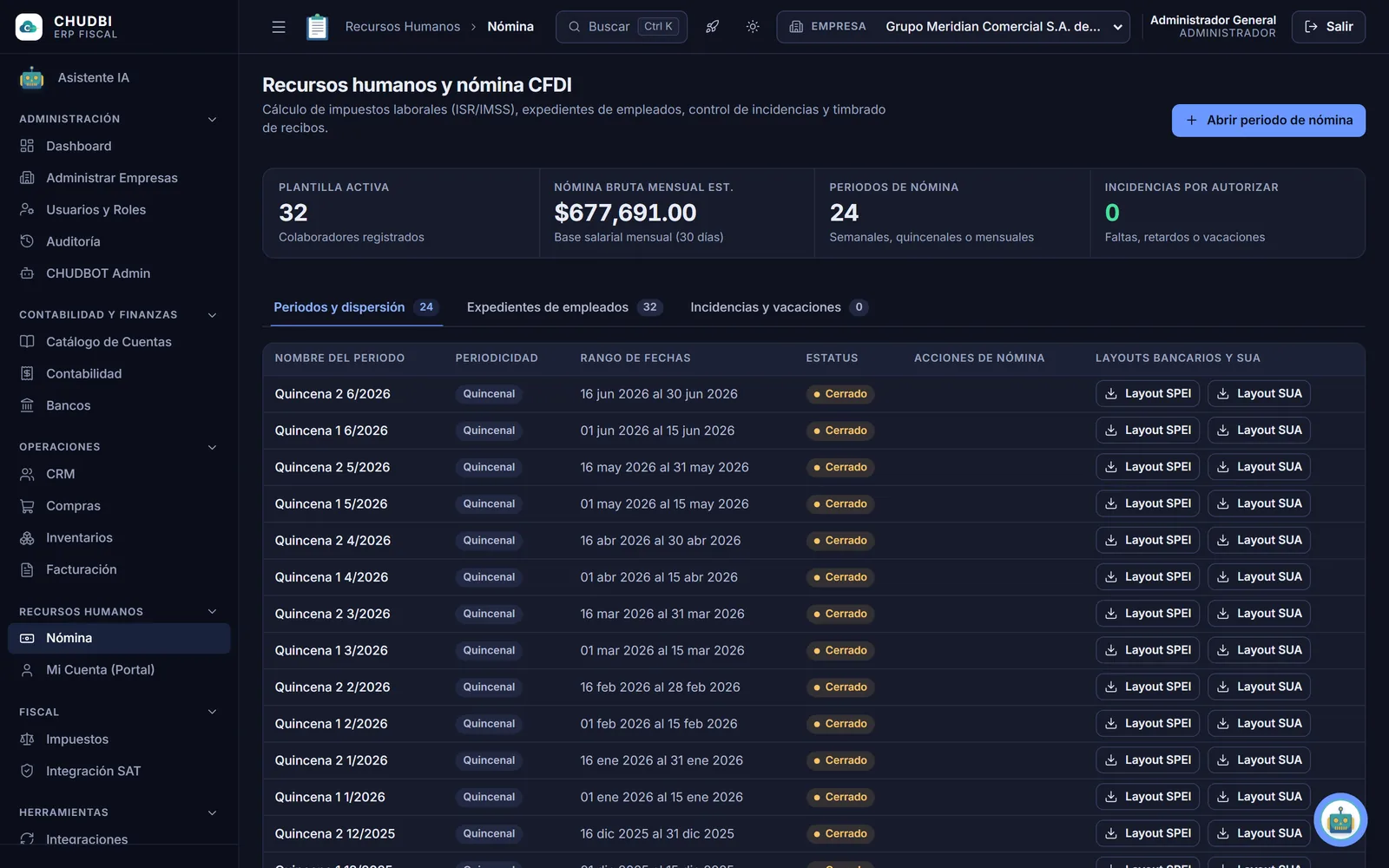Viewport: 1389px width, 868px height.
Task: Collapse the Operaciones sidebar section
Action: pos(212,447)
